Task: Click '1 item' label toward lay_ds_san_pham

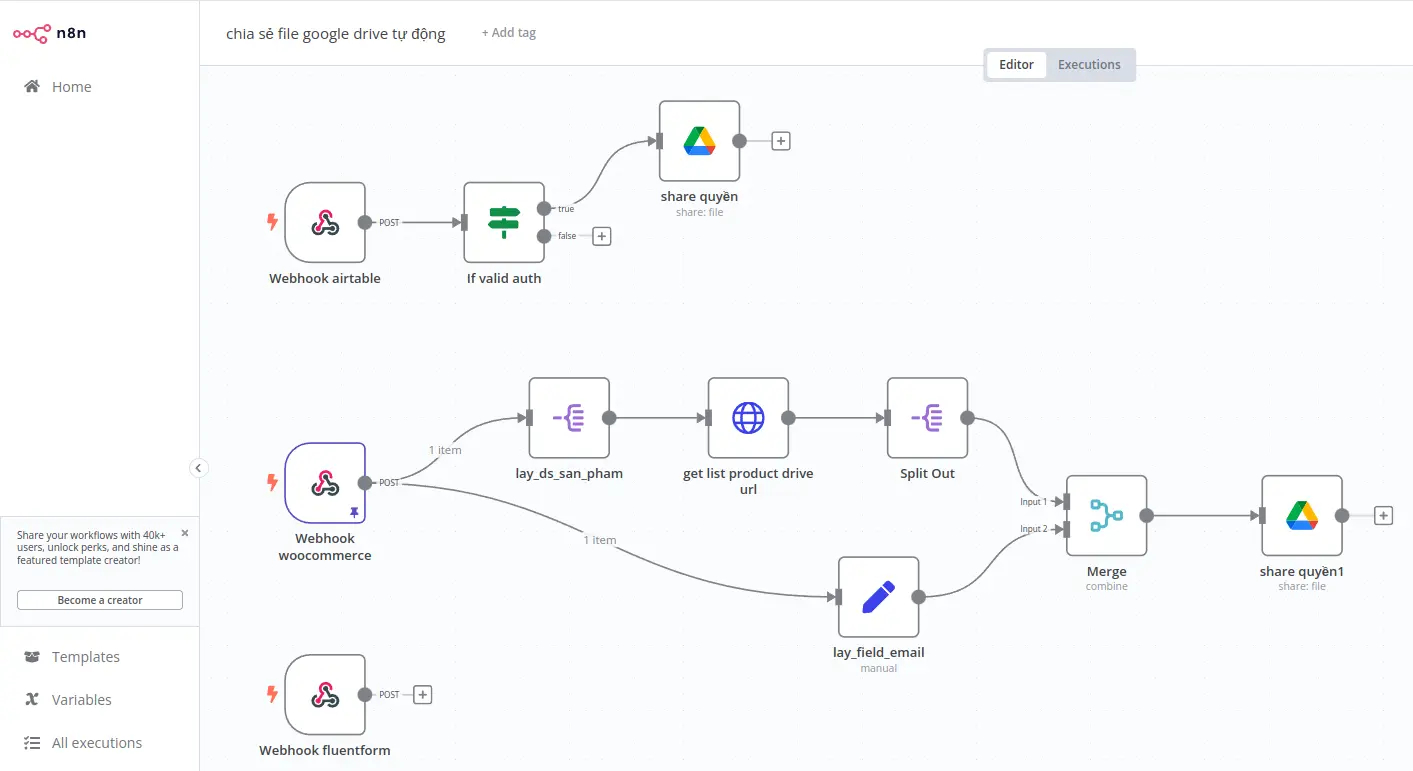Action: point(445,450)
